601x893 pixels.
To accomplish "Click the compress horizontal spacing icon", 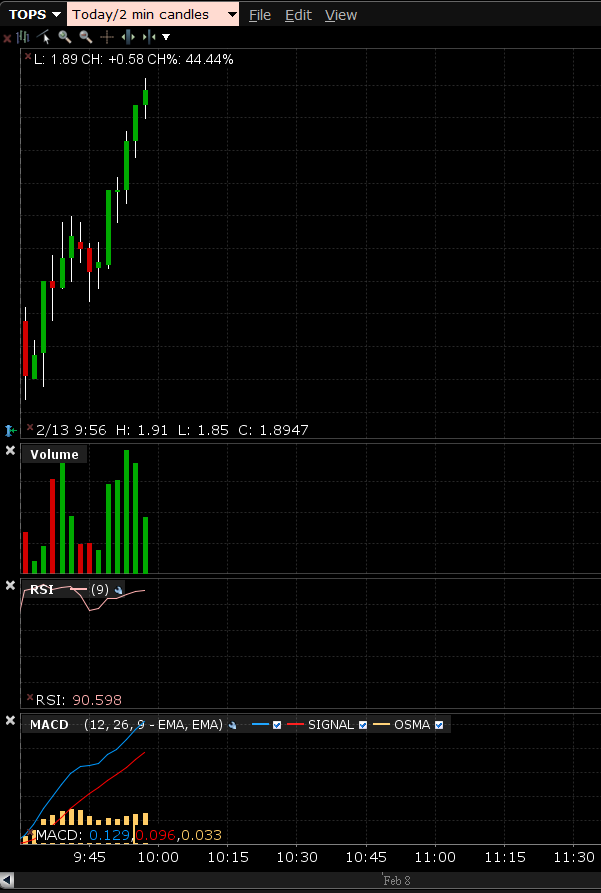I will (x=149, y=37).
